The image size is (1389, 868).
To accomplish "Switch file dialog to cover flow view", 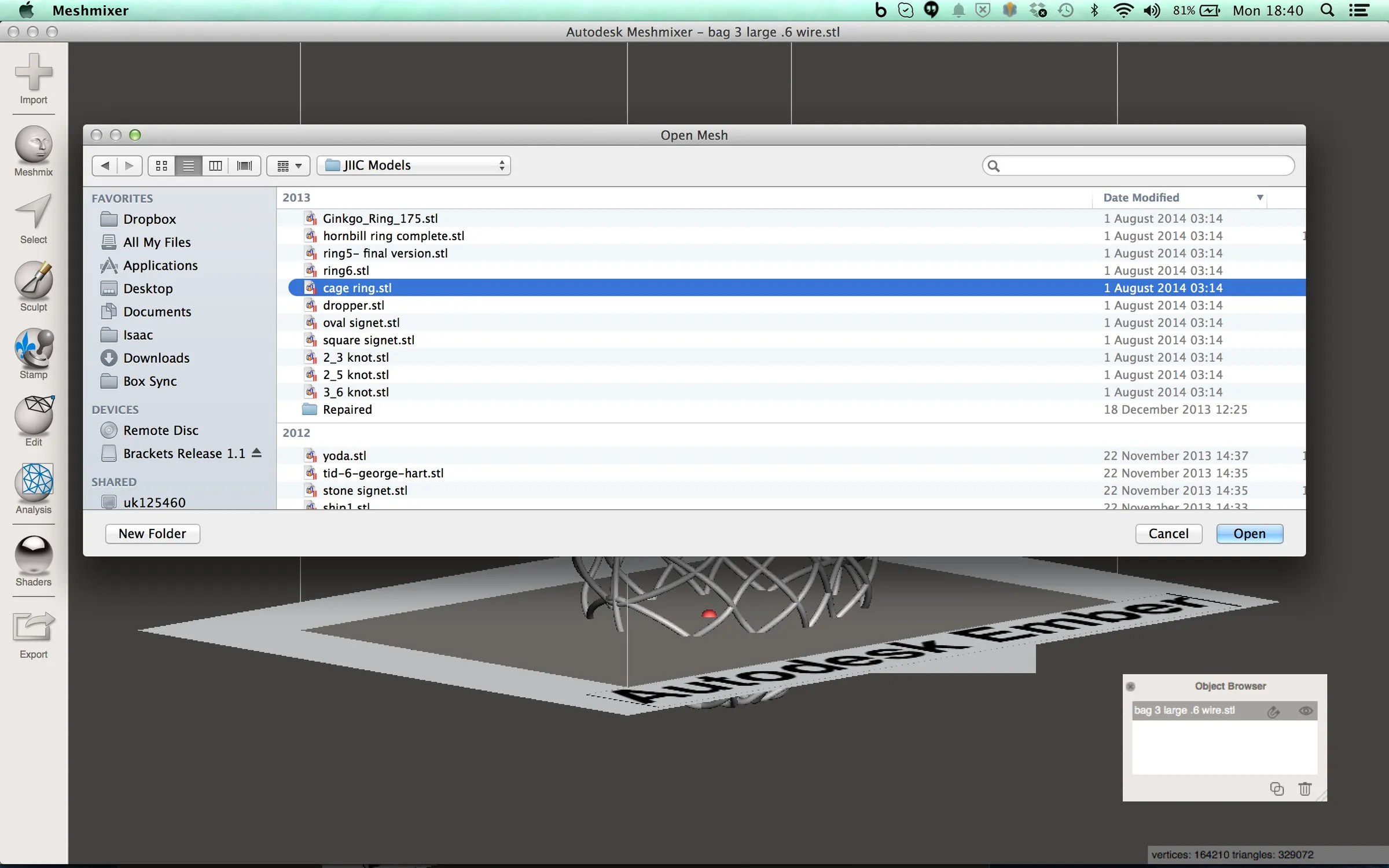I will [x=244, y=165].
